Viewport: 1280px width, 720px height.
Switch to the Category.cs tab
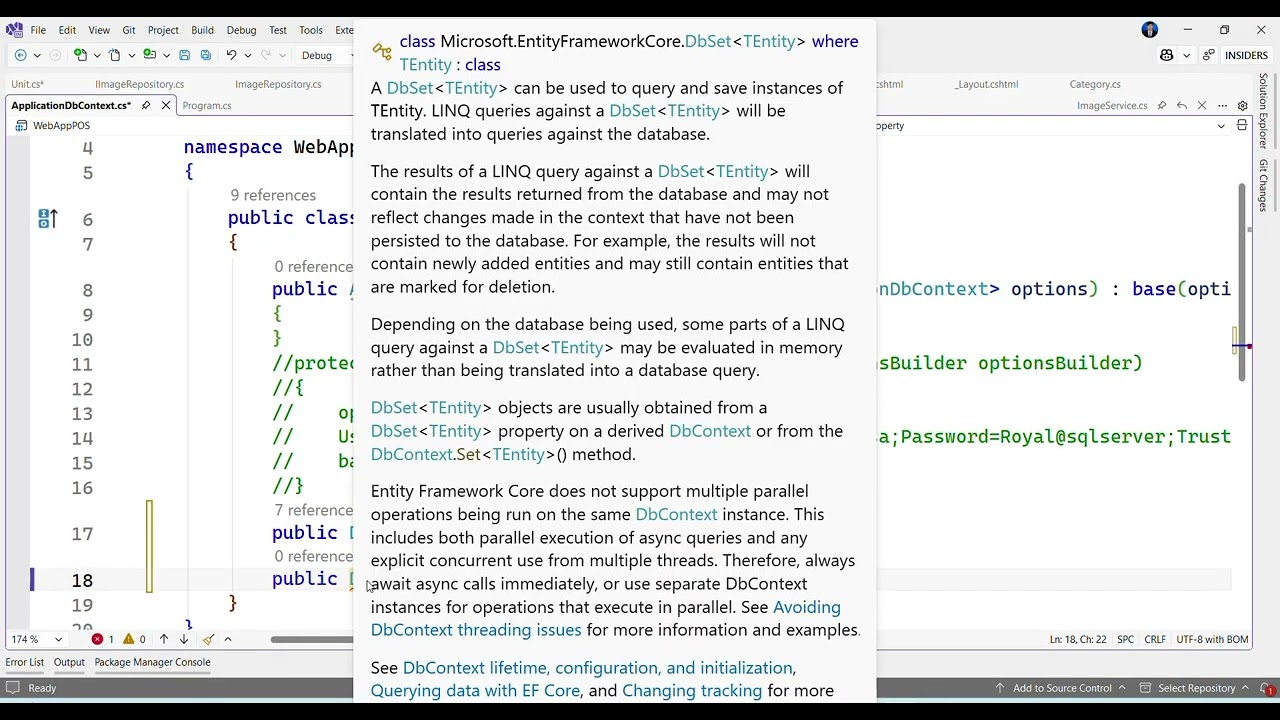[x=1095, y=84]
